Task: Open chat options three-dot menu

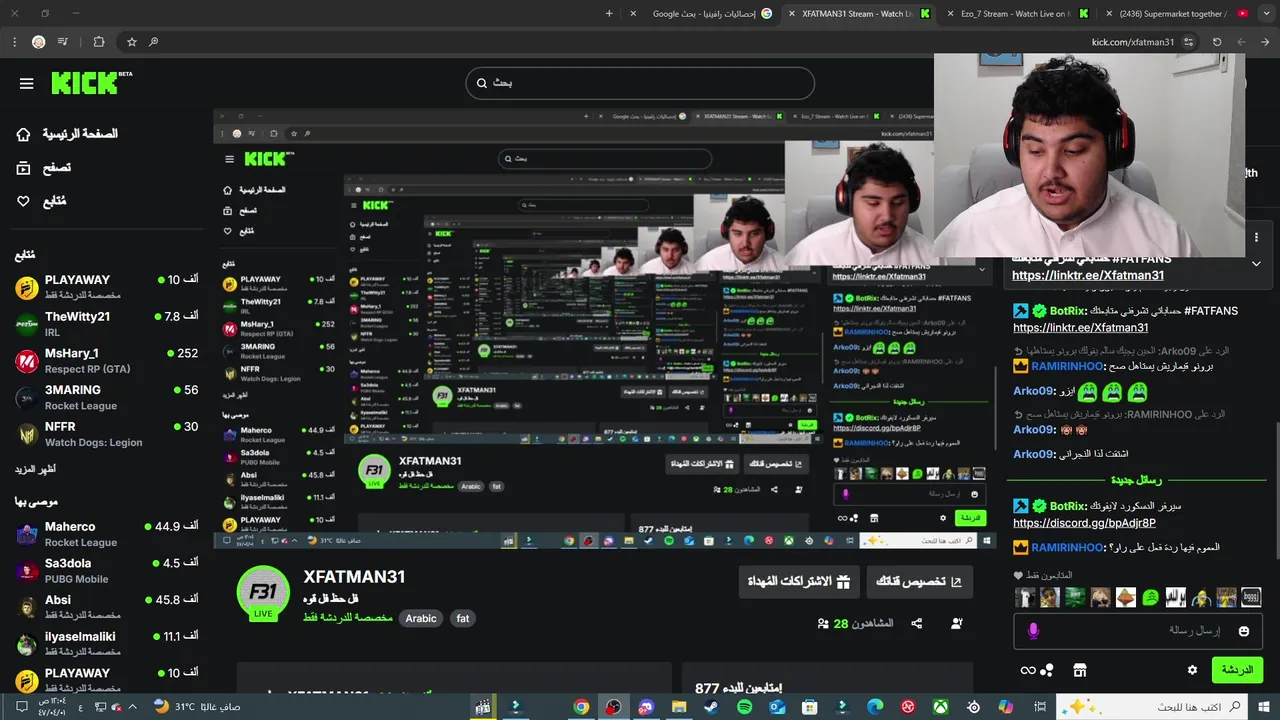Action: click(1256, 237)
